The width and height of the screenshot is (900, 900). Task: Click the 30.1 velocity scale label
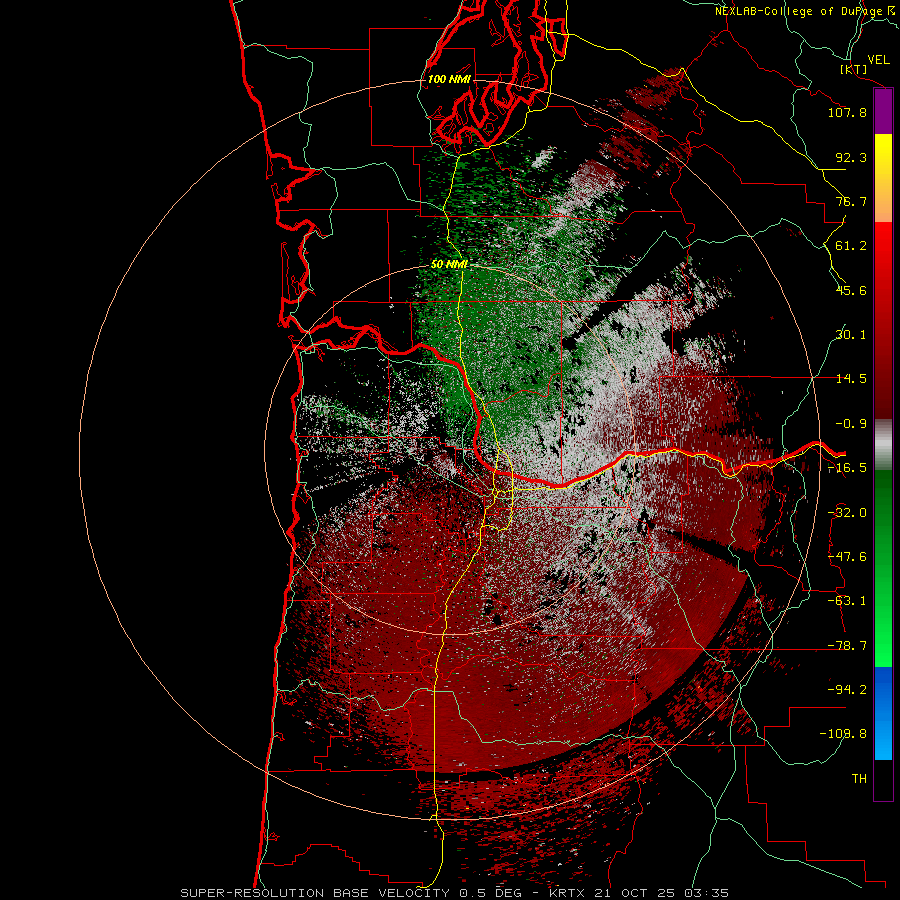(851, 335)
